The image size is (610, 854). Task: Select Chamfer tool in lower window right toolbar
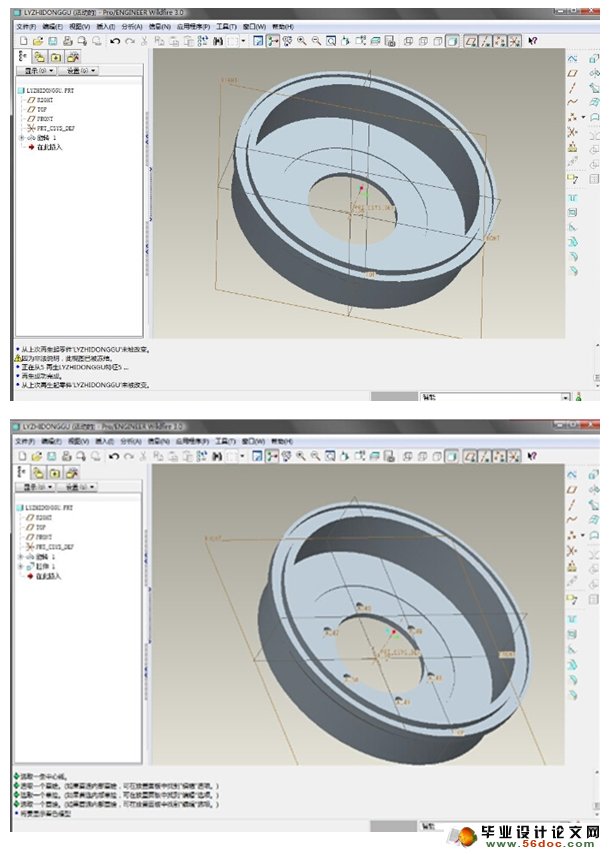point(572,694)
